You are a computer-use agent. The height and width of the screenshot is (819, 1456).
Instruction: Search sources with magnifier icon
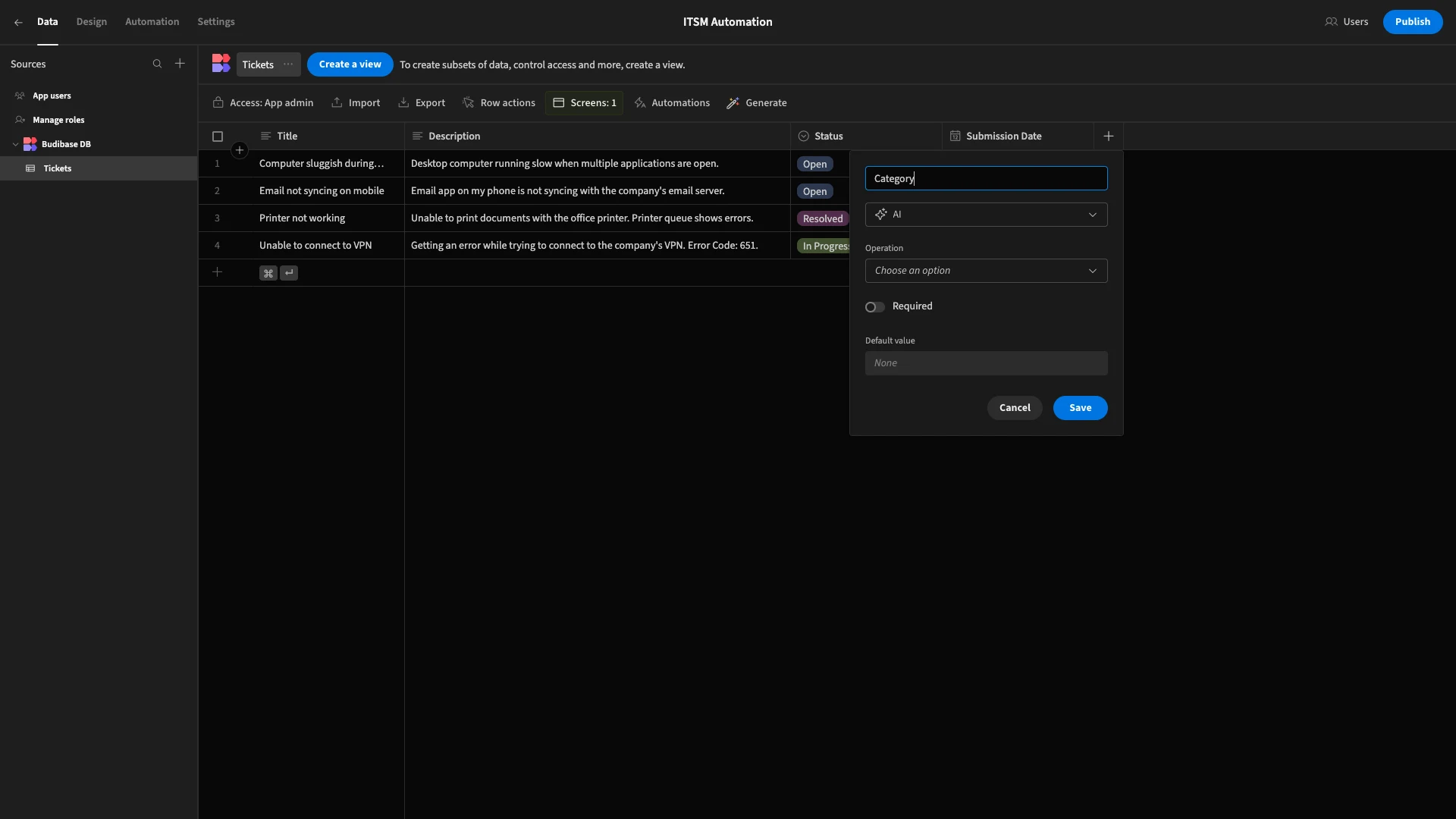coord(157,64)
